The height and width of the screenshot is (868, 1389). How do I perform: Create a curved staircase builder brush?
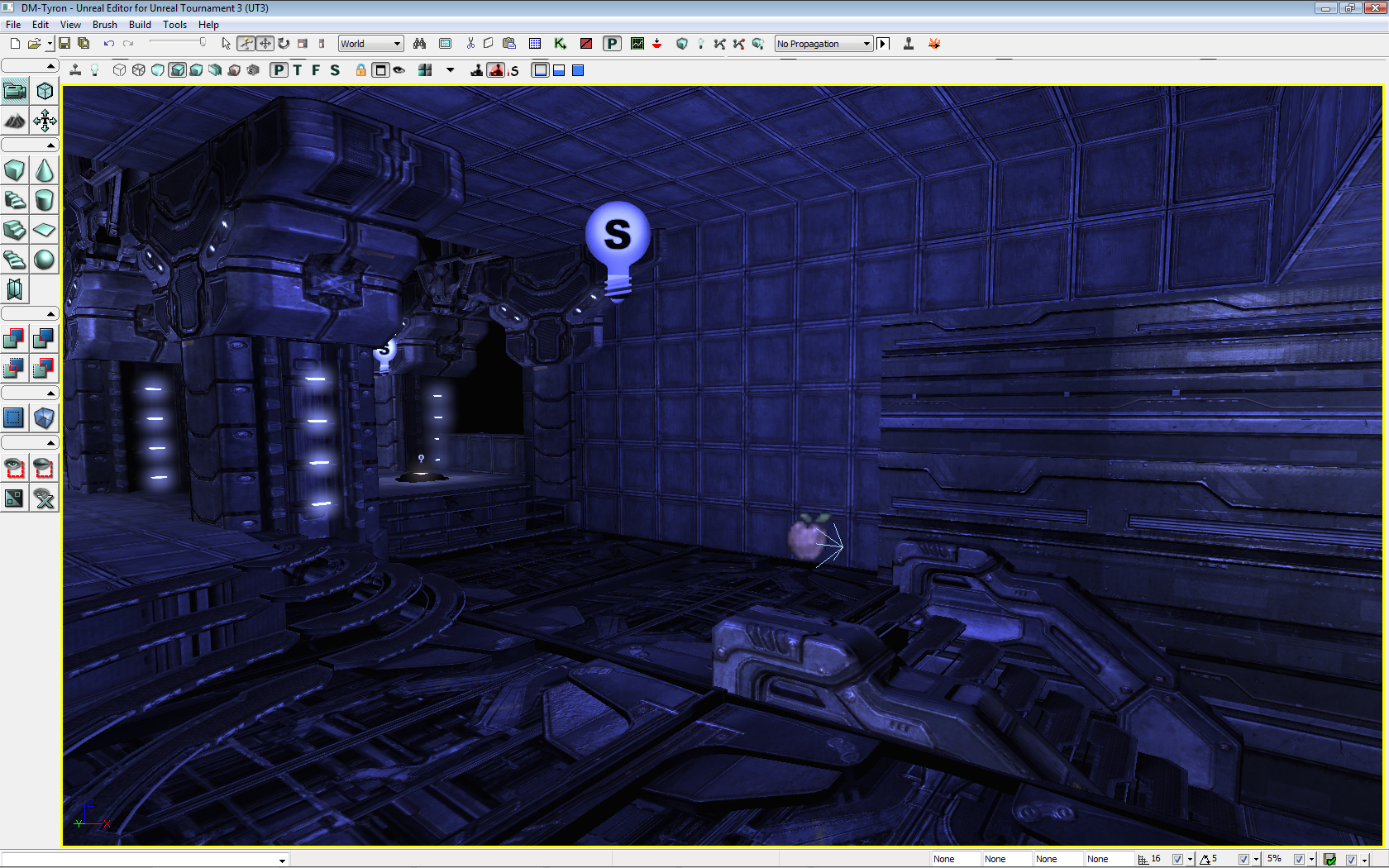(15, 200)
